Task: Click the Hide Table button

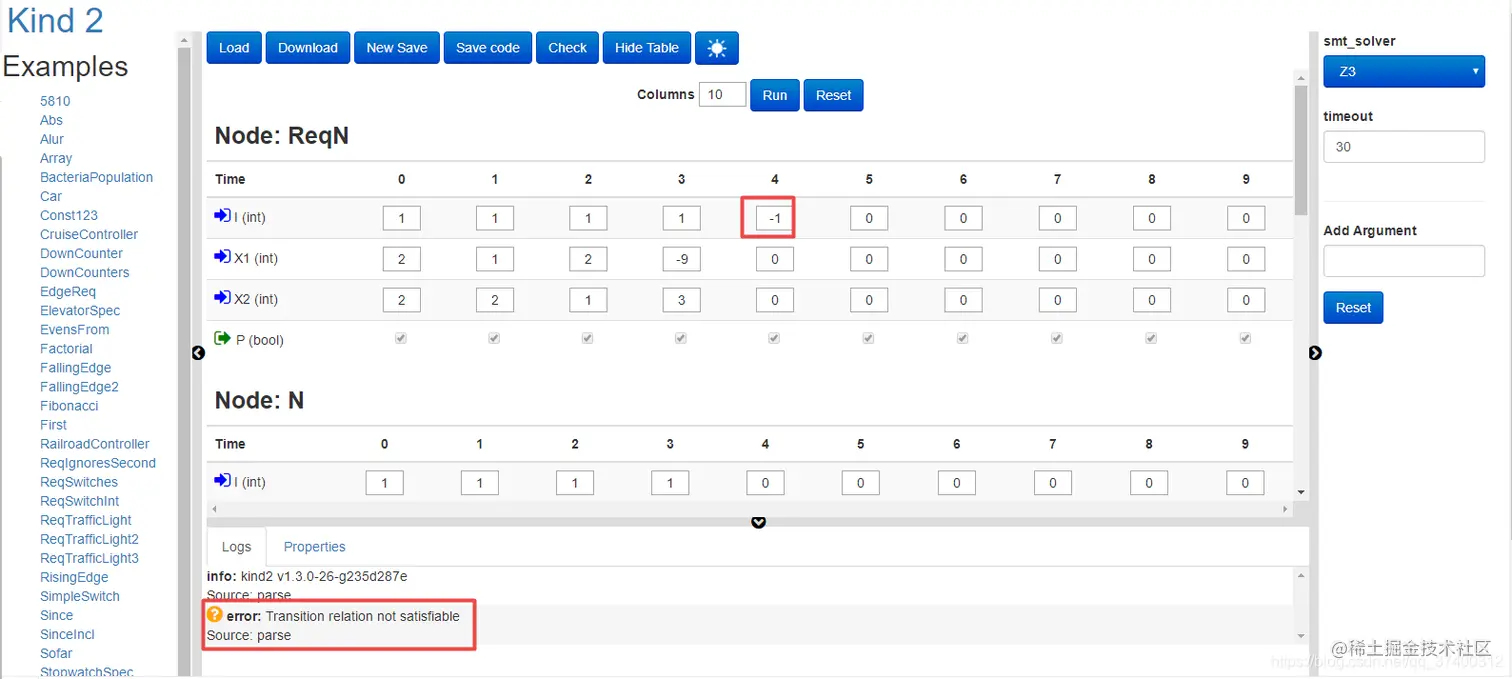Action: [x=647, y=48]
